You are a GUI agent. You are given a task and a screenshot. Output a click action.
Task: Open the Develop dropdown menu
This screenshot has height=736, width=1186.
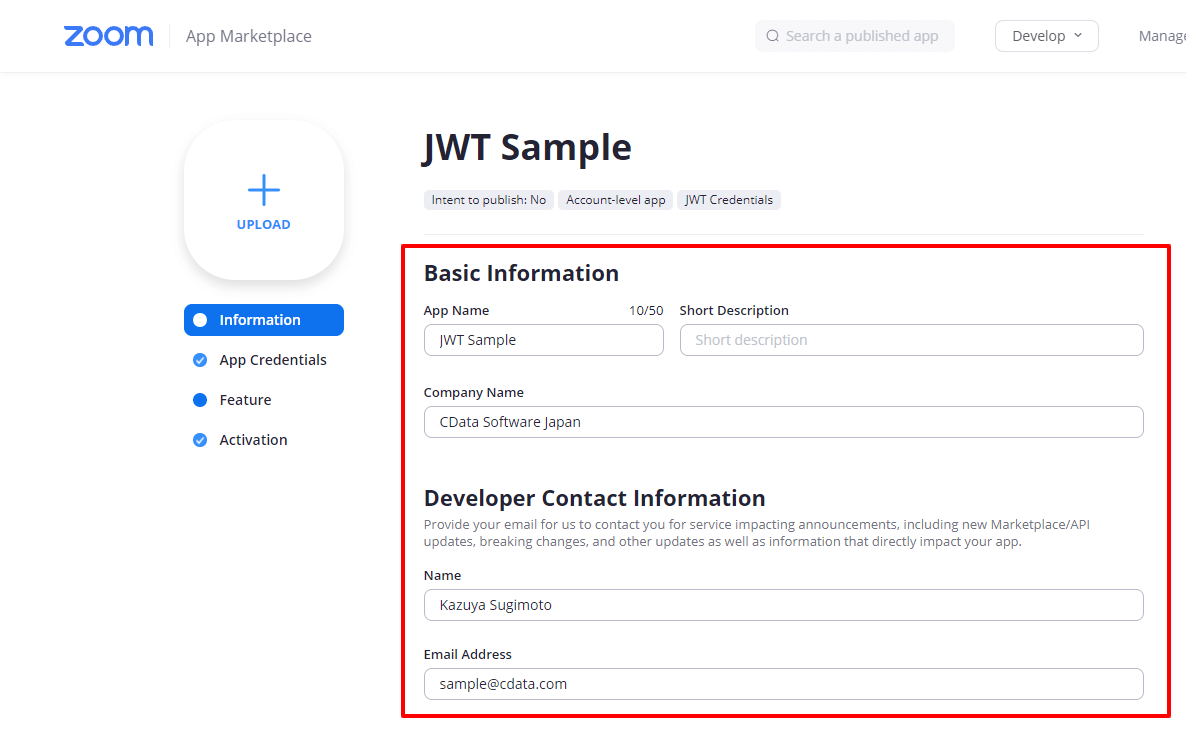pyautogui.click(x=1046, y=36)
